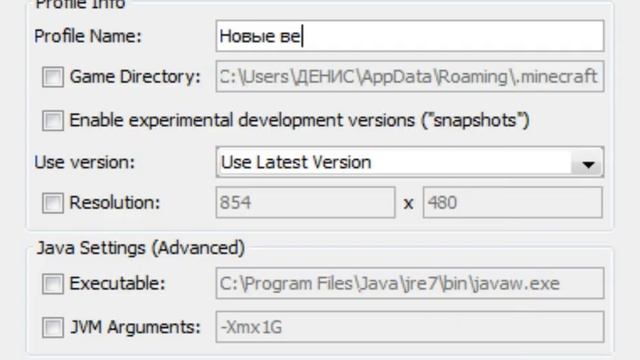Click the Executable label text
The width and height of the screenshot is (640, 360).
pos(117,283)
